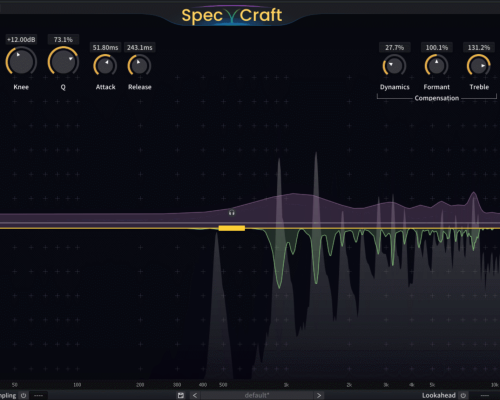Click the Q knob
Viewport: 500px width, 400px height.
click(63, 62)
